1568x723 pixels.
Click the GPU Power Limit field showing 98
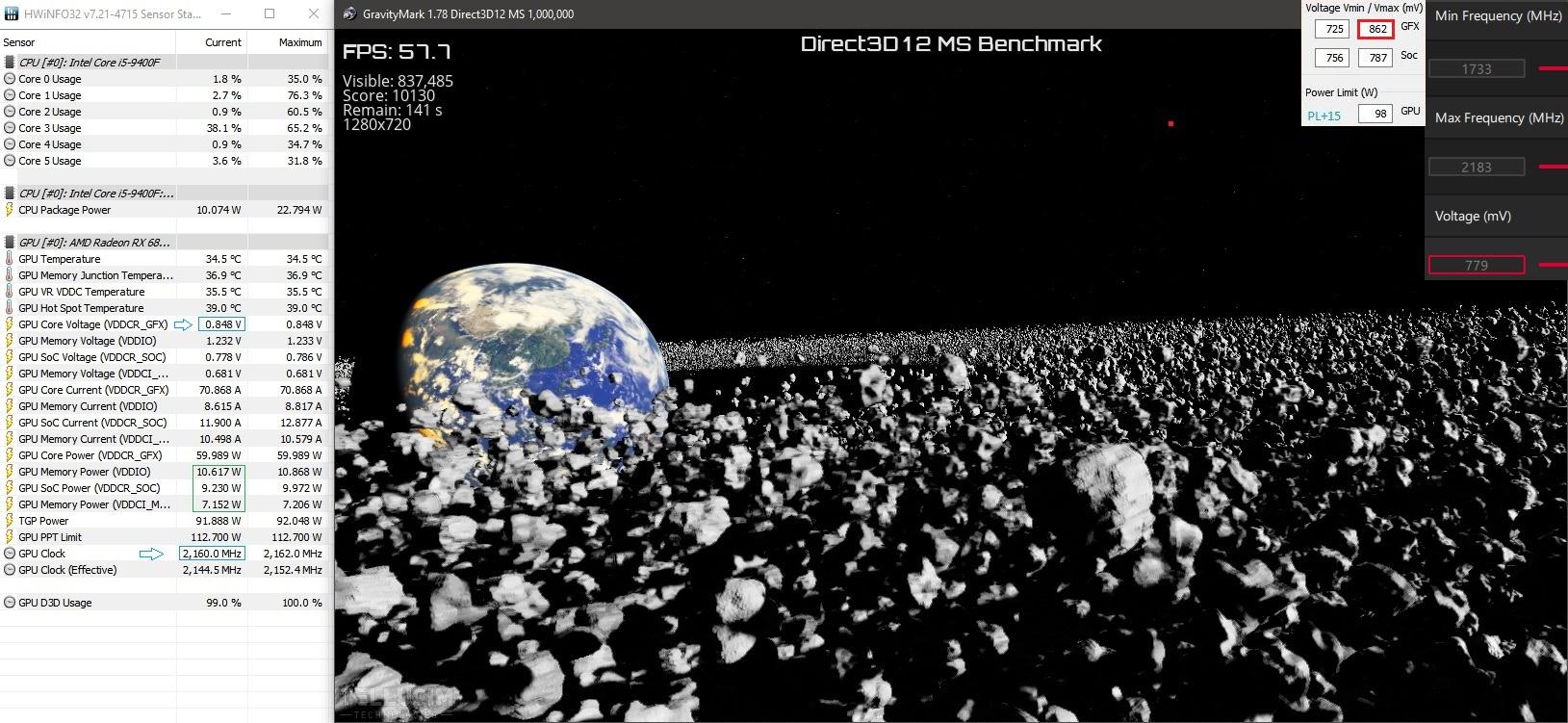pyautogui.click(x=1376, y=114)
